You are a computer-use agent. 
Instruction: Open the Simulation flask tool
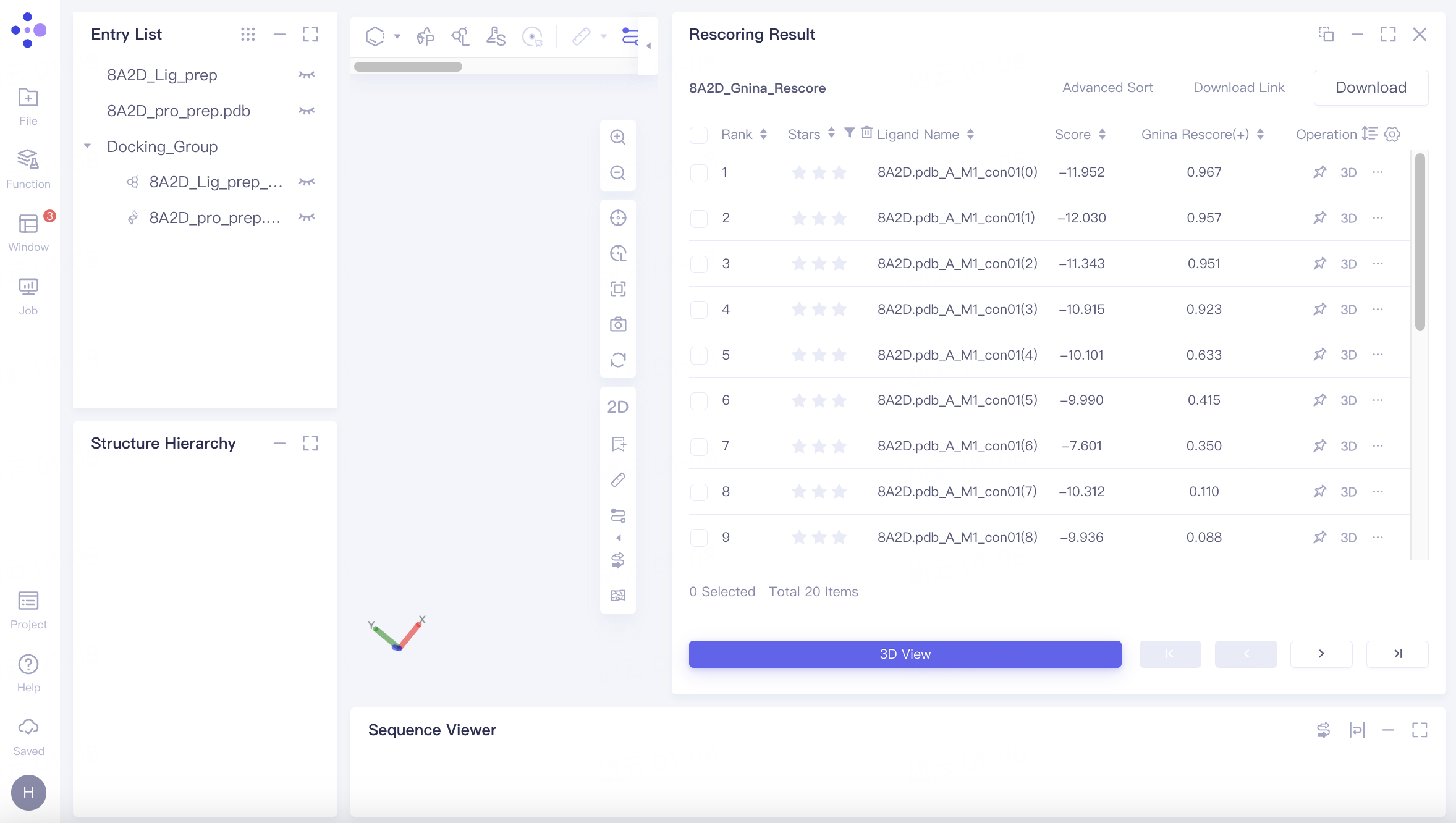[x=496, y=37]
